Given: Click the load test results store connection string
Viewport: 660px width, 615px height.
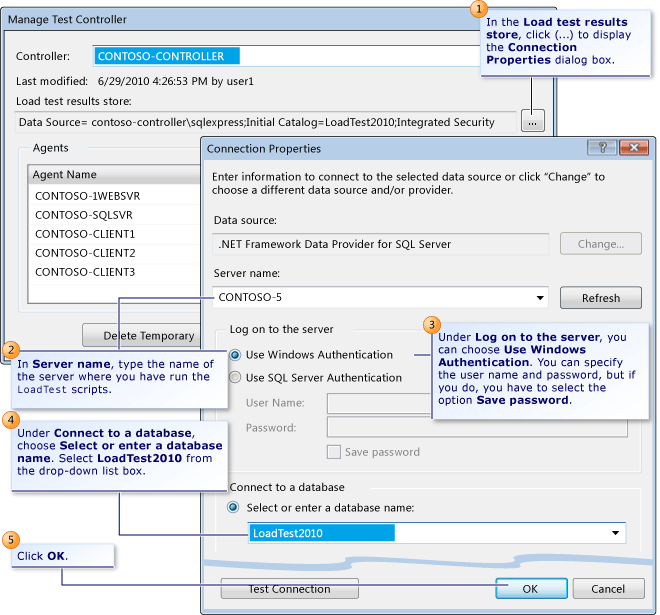Looking at the screenshot, I should point(266,122).
